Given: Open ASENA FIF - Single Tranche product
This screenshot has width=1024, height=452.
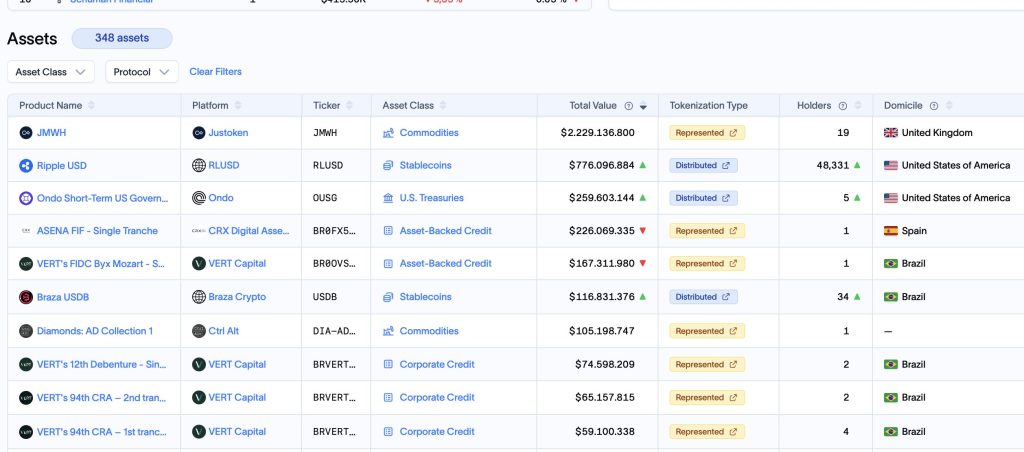Looking at the screenshot, I should tap(97, 231).
